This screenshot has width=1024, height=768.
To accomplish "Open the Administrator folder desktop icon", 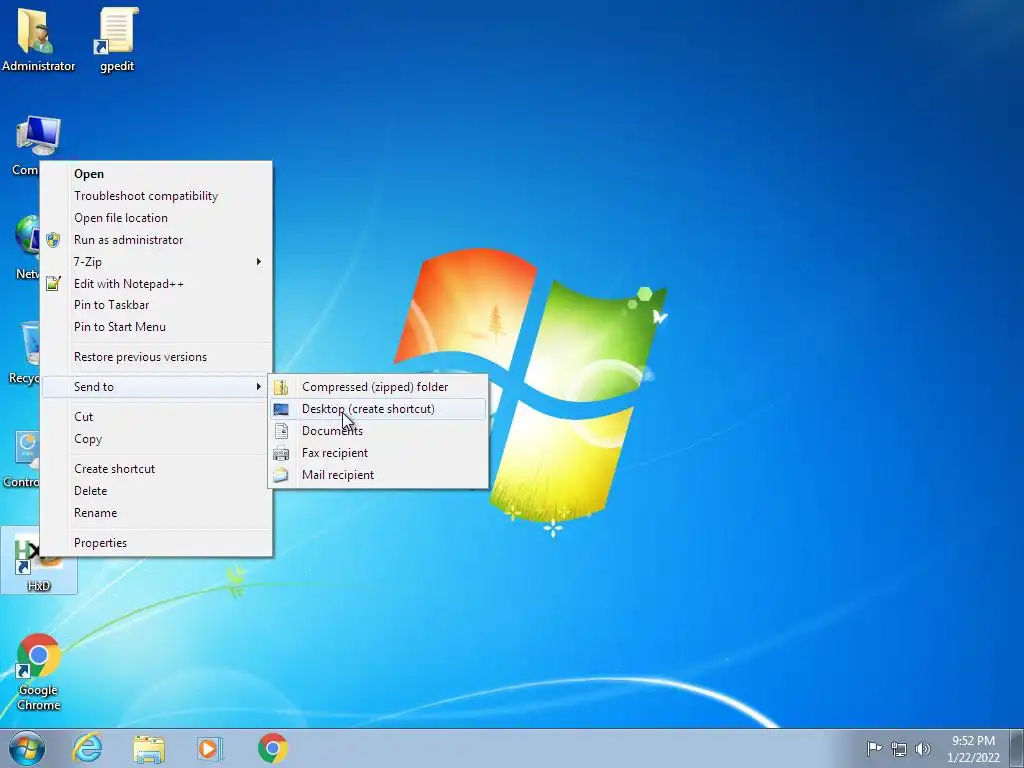I will 38,38.
